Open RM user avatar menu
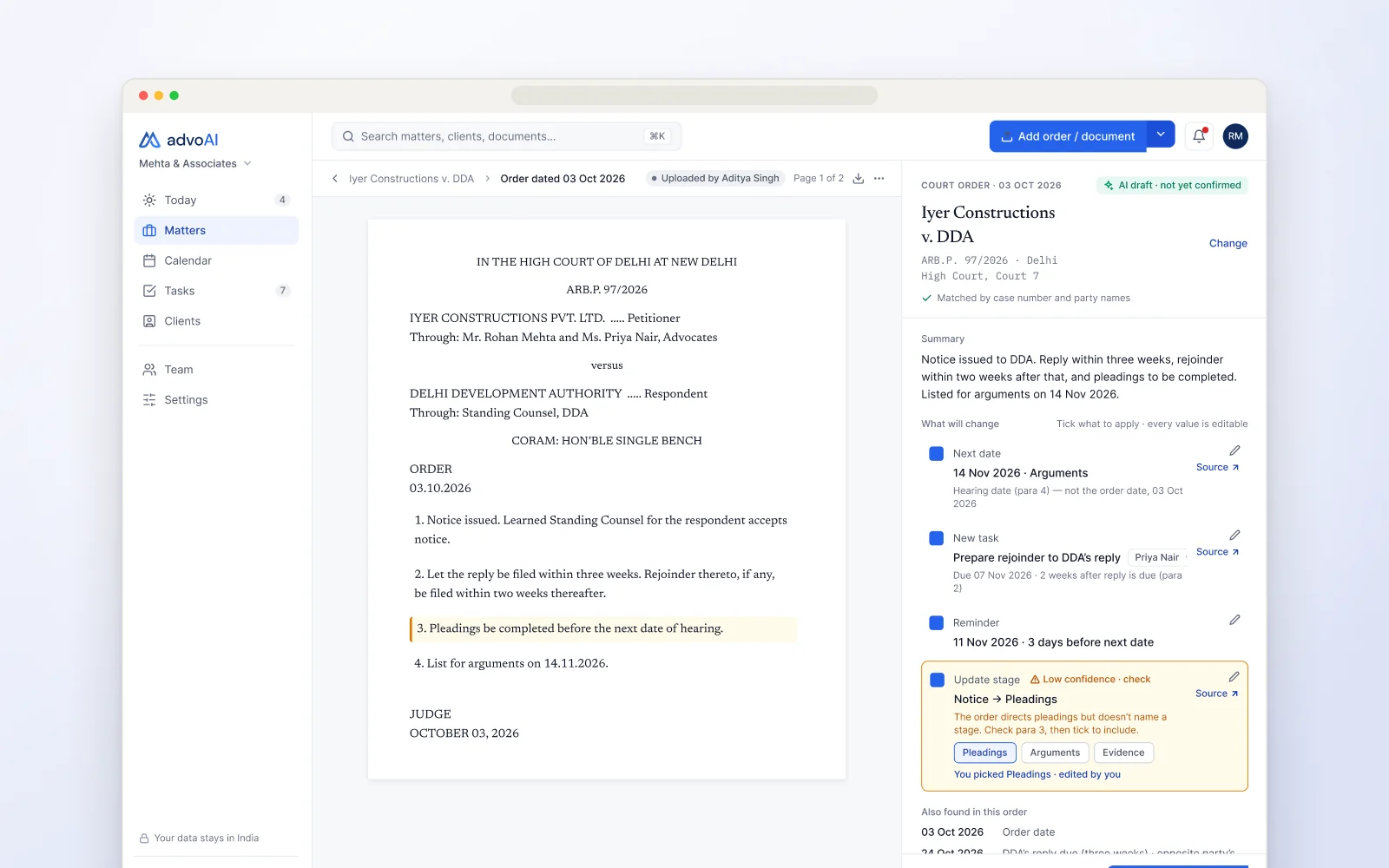The width and height of the screenshot is (1389, 868). [1235, 136]
